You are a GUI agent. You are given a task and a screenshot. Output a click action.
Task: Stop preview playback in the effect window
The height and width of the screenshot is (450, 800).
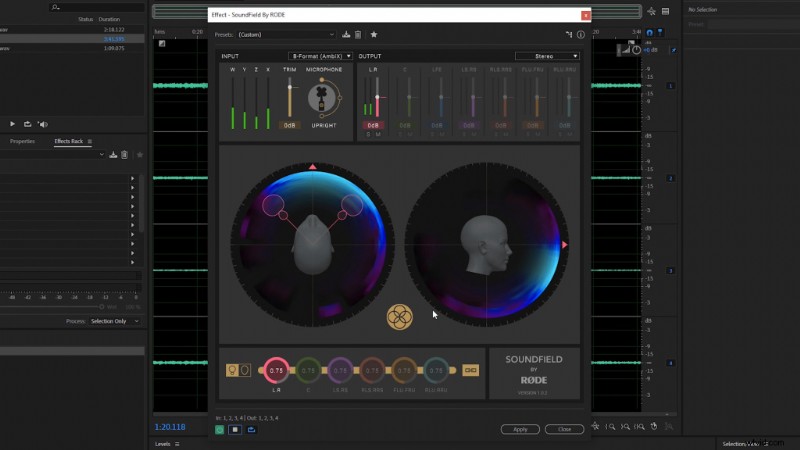click(235, 430)
